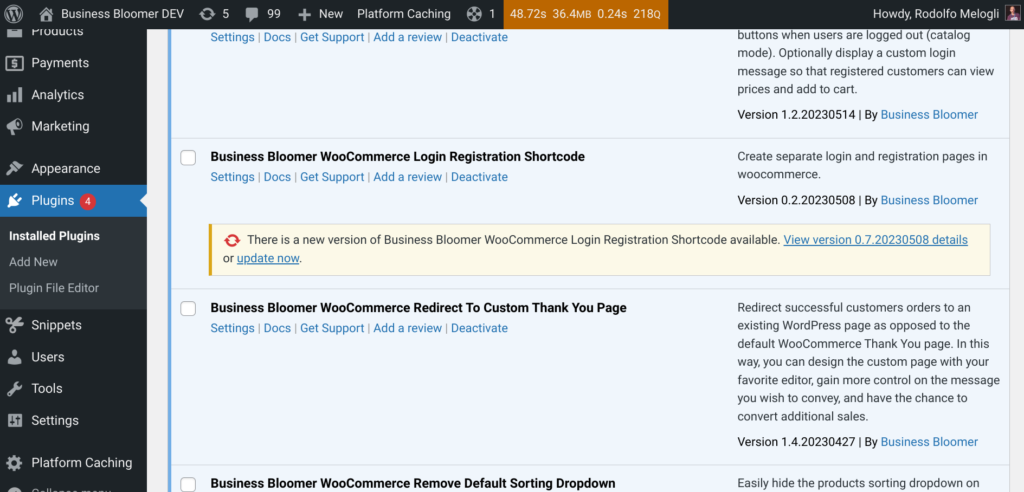The image size is (1024, 492).
Task: Click Get Support for Redirect To Custom Thank You Page
Action: (x=332, y=328)
